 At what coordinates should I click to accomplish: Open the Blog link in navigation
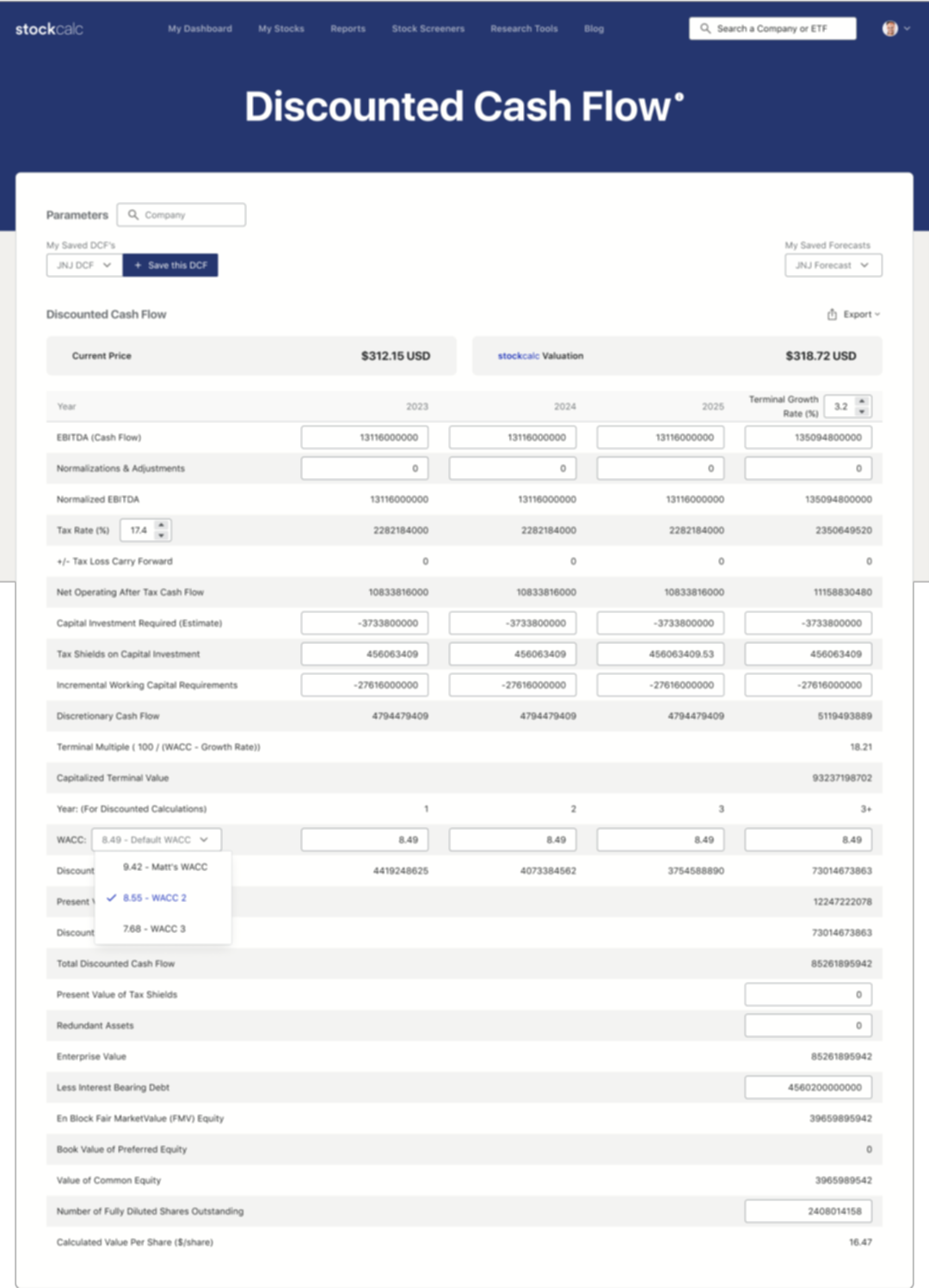click(594, 28)
